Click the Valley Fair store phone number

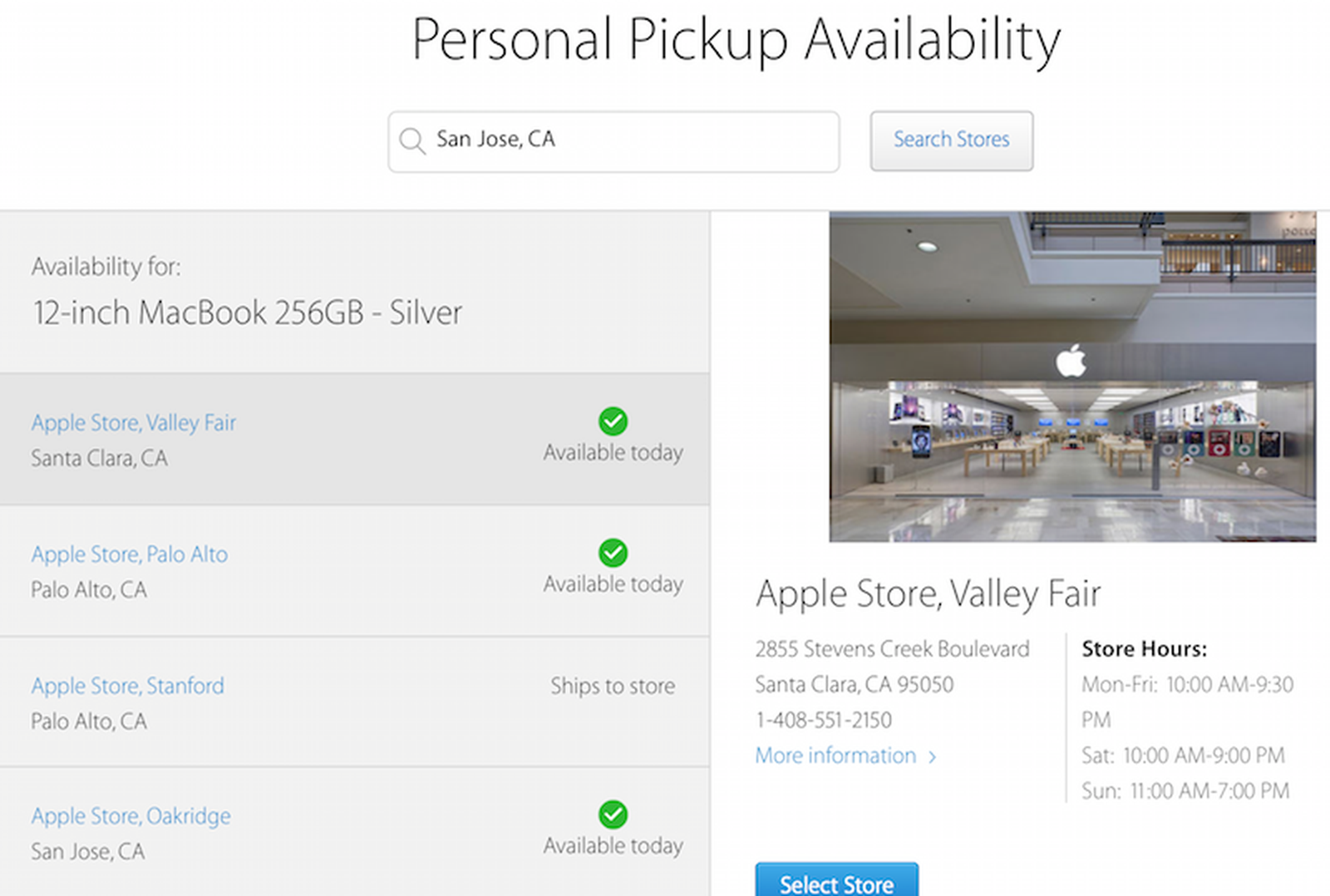tap(823, 720)
